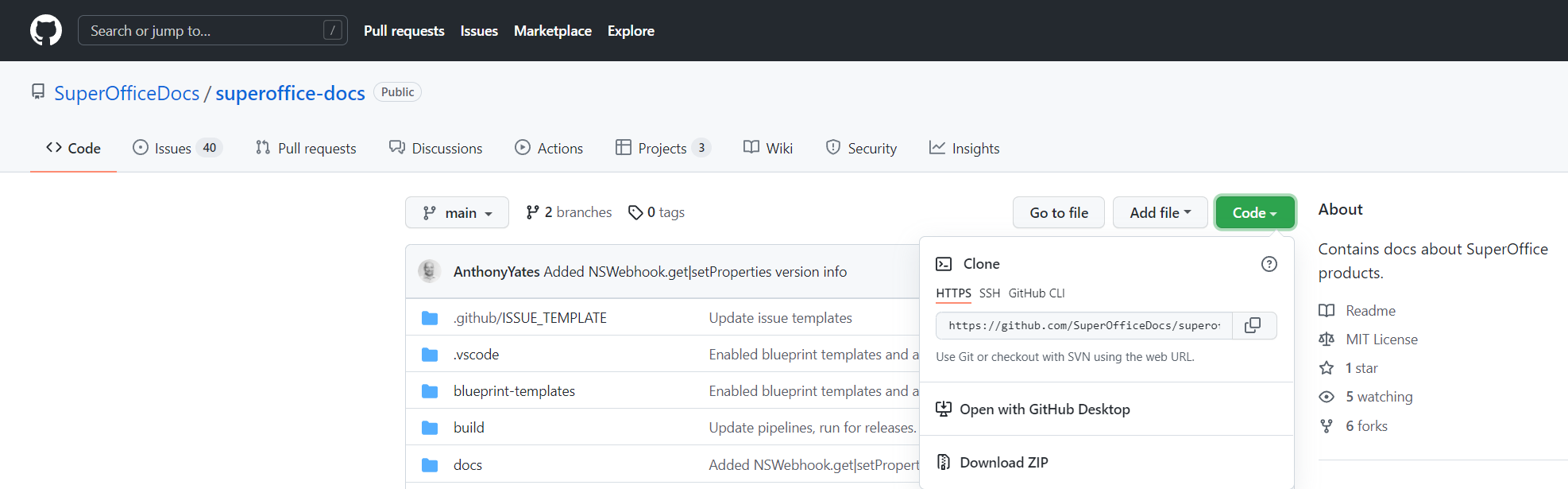The height and width of the screenshot is (489, 1568).
Task: Open Explore in top navigation
Action: click(631, 30)
